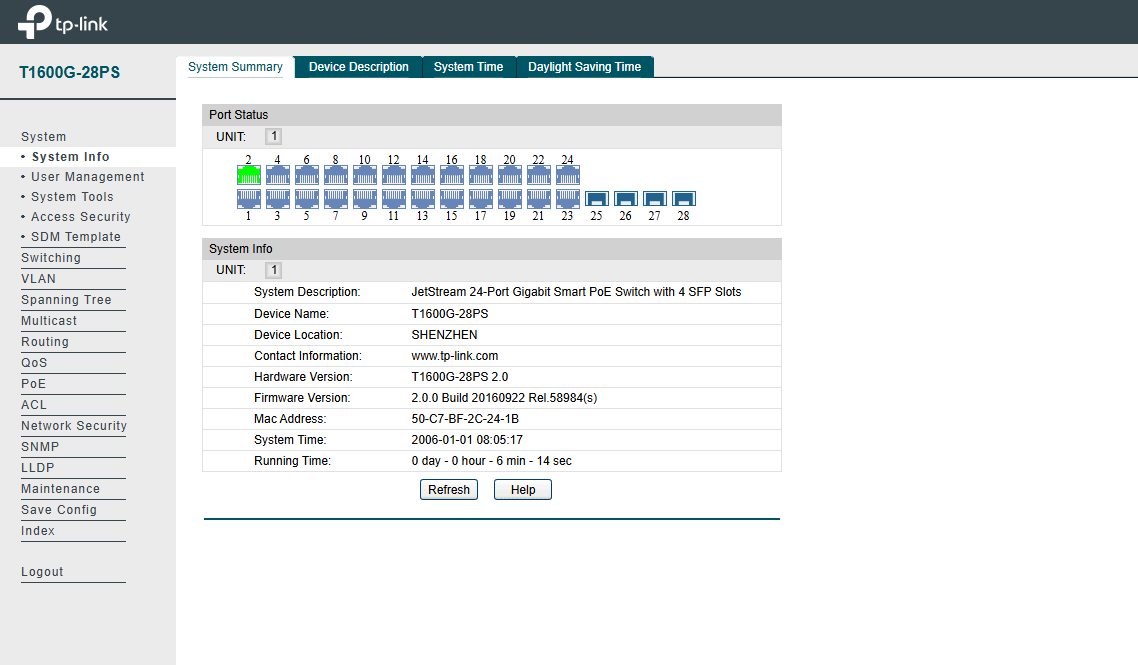The height and width of the screenshot is (665, 1138).
Task: Click the Refresh button
Action: point(448,490)
